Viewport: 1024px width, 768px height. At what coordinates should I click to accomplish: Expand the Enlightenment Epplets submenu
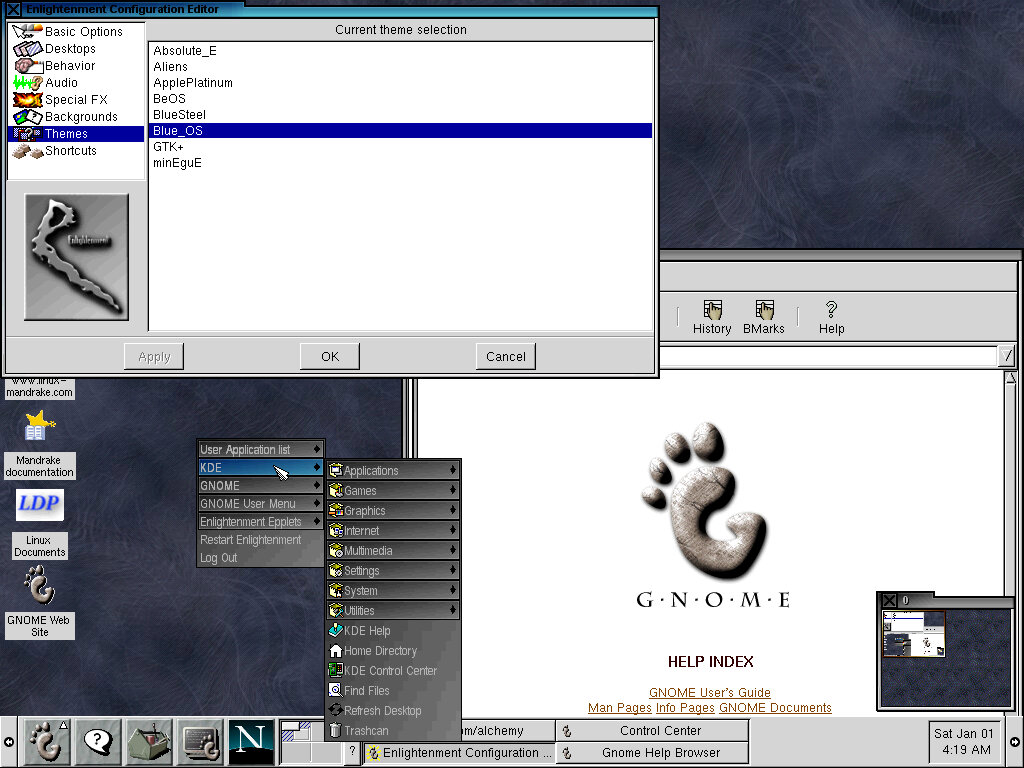[260, 522]
